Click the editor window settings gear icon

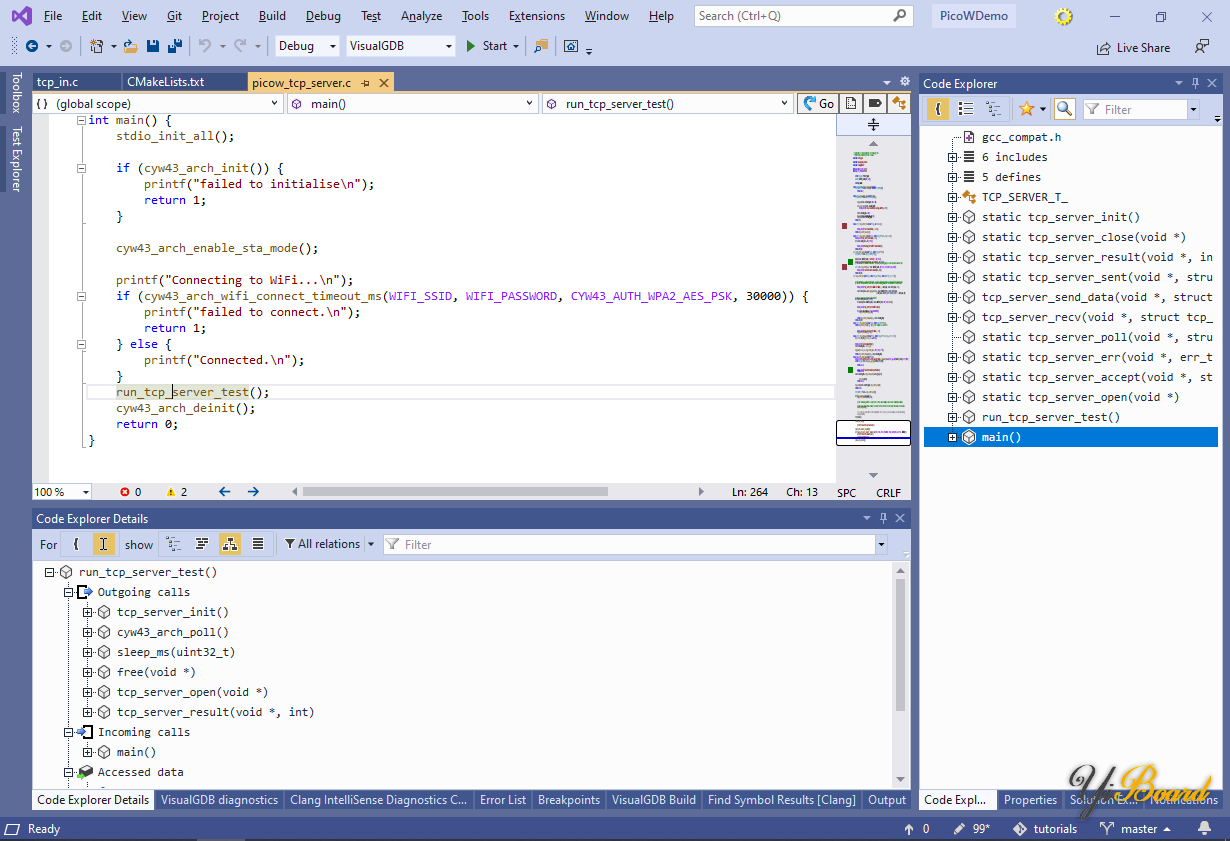(x=904, y=82)
